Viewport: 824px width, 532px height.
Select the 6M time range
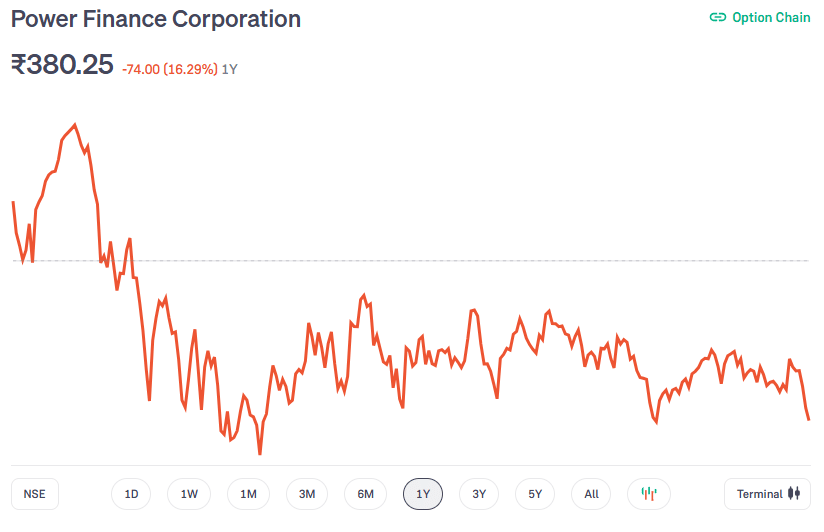(365, 494)
